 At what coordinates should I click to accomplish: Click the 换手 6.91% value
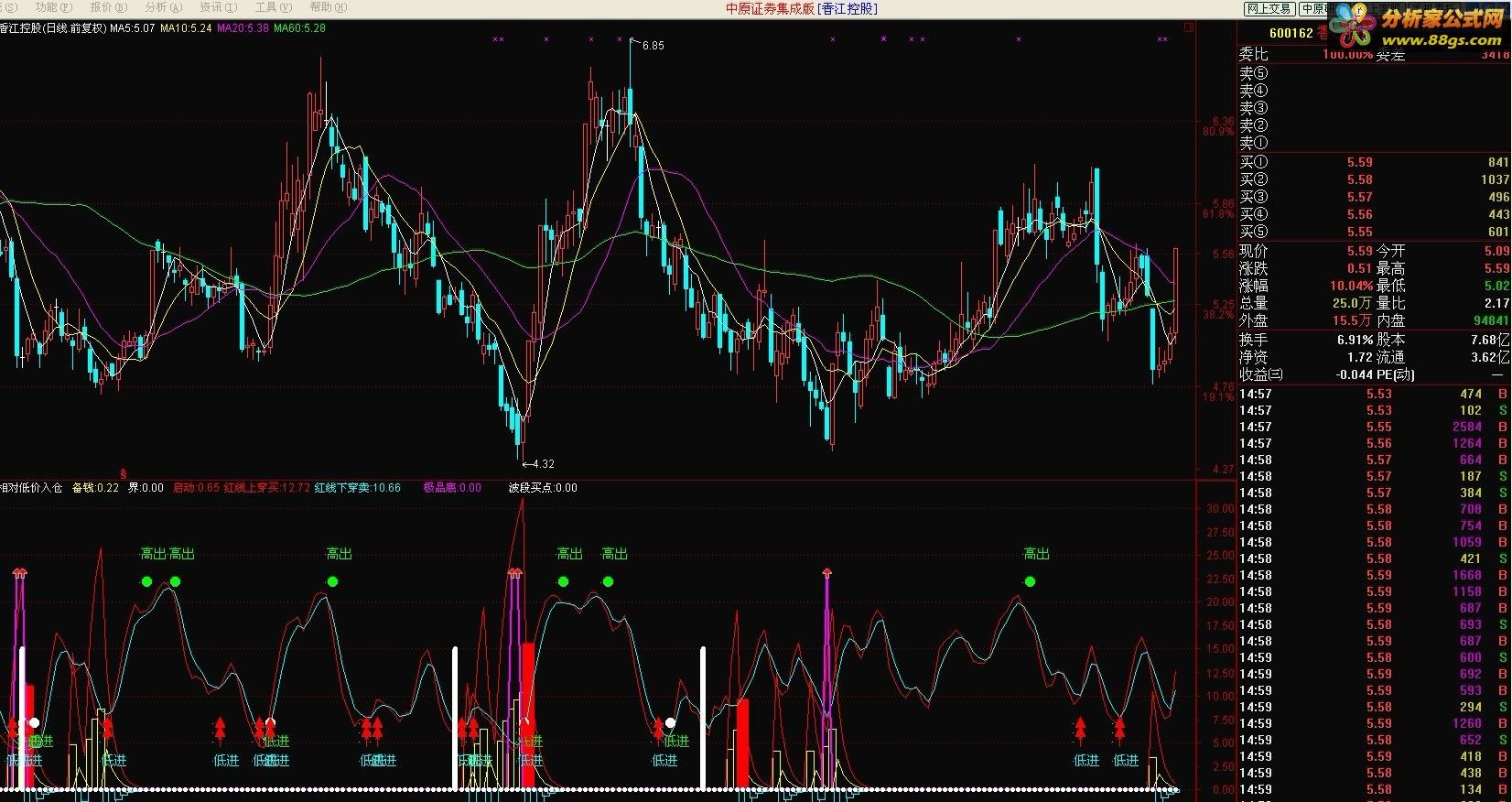pos(1355,340)
